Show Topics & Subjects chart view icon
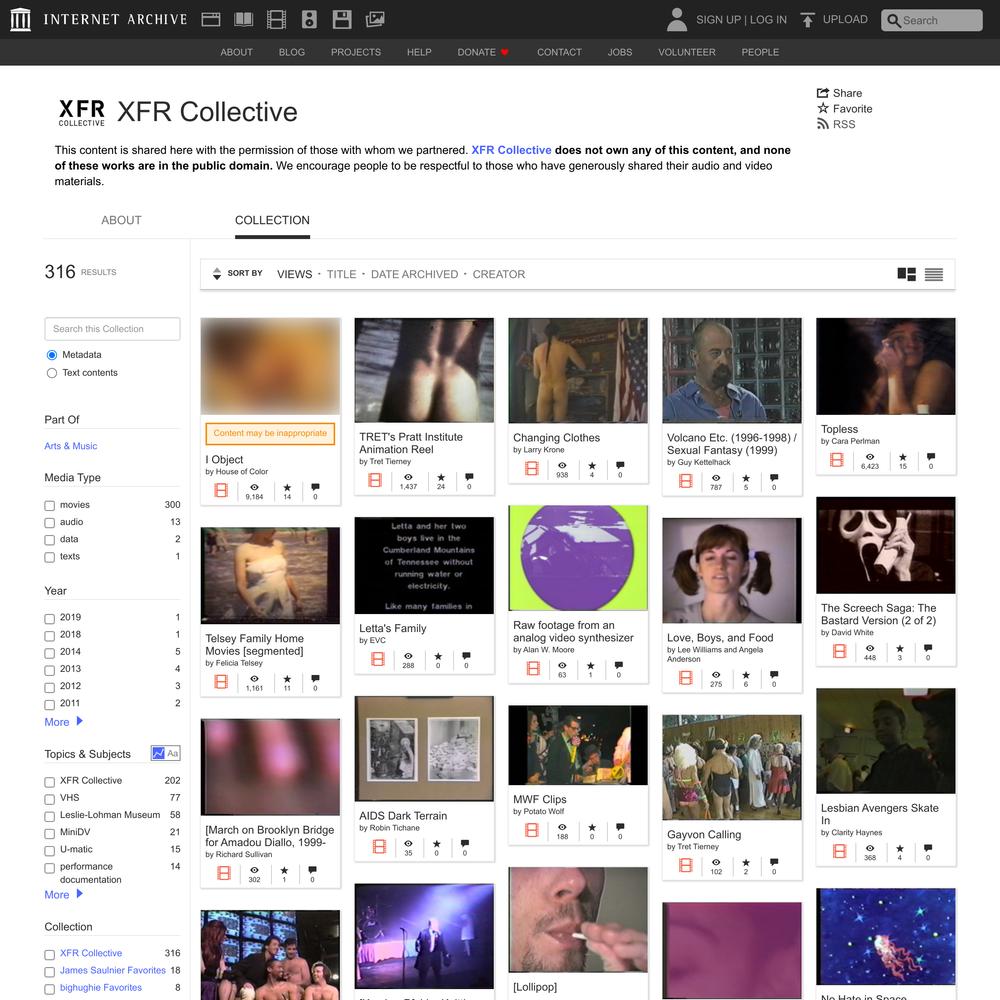The width and height of the screenshot is (1000, 1000). pyautogui.click(x=158, y=753)
